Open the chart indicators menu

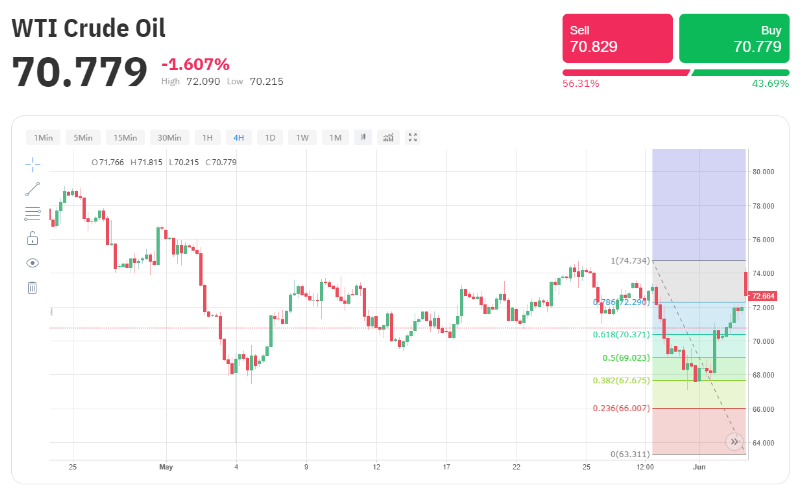[x=388, y=137]
